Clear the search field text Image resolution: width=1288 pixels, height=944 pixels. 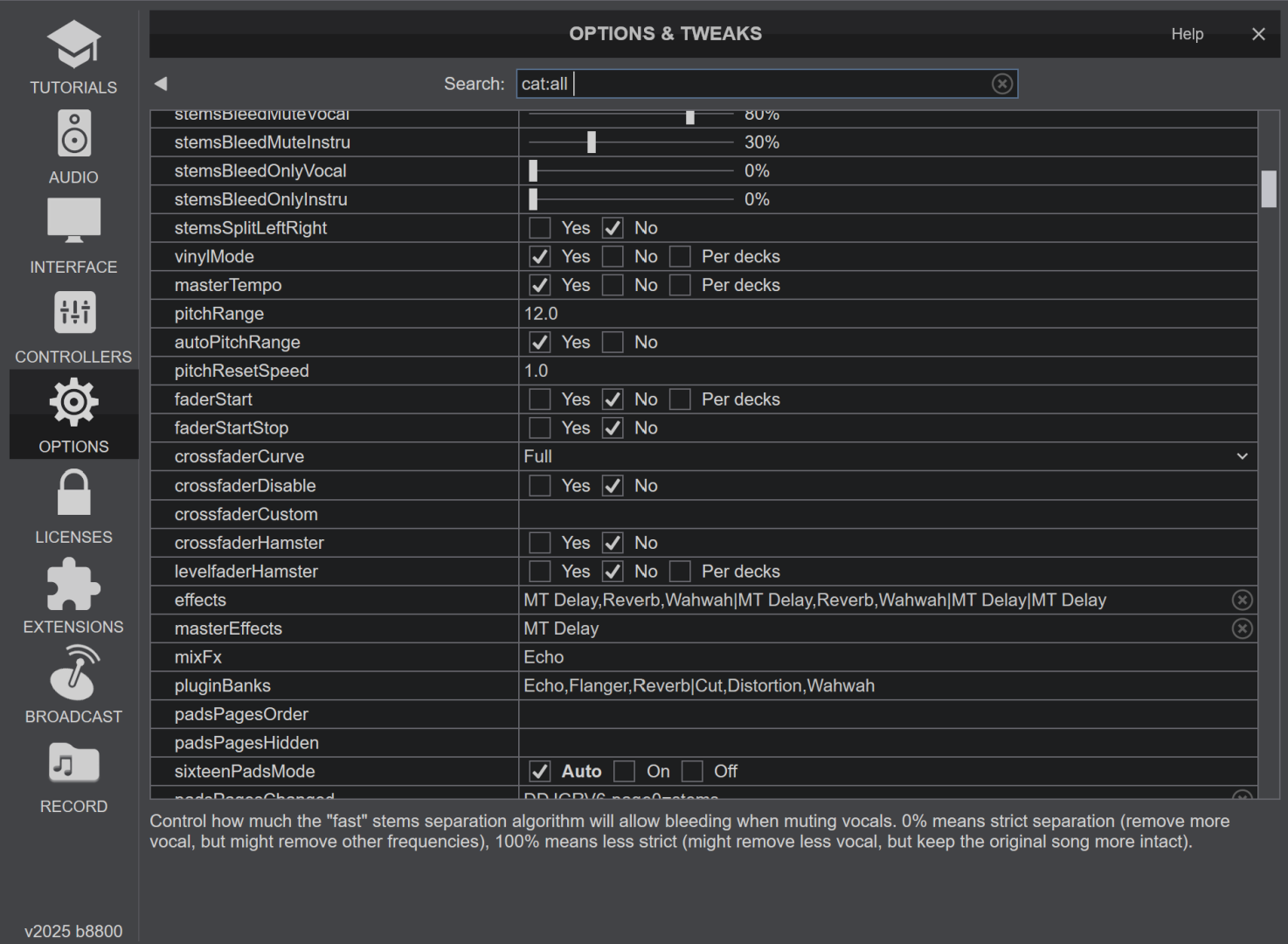[x=1001, y=84]
